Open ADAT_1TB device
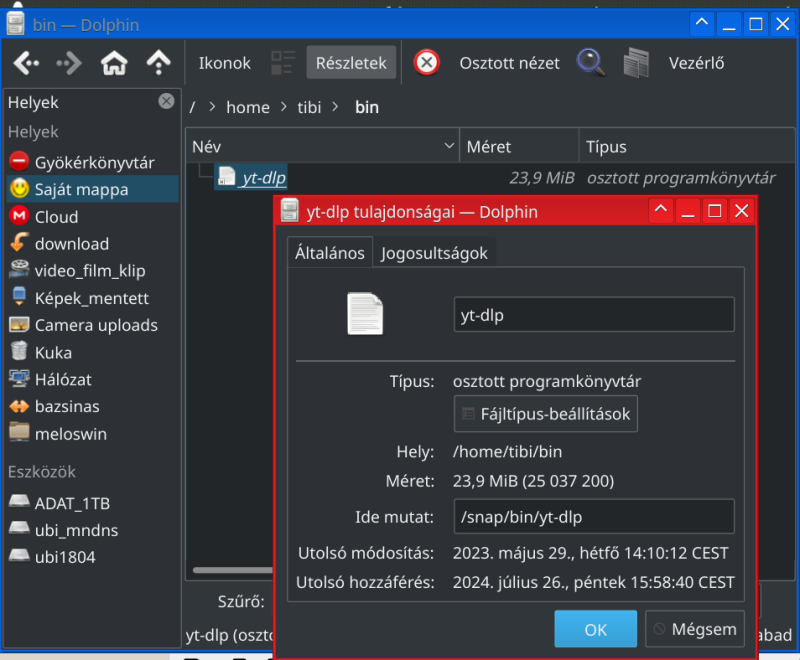The height and width of the screenshot is (660, 800). (93, 503)
